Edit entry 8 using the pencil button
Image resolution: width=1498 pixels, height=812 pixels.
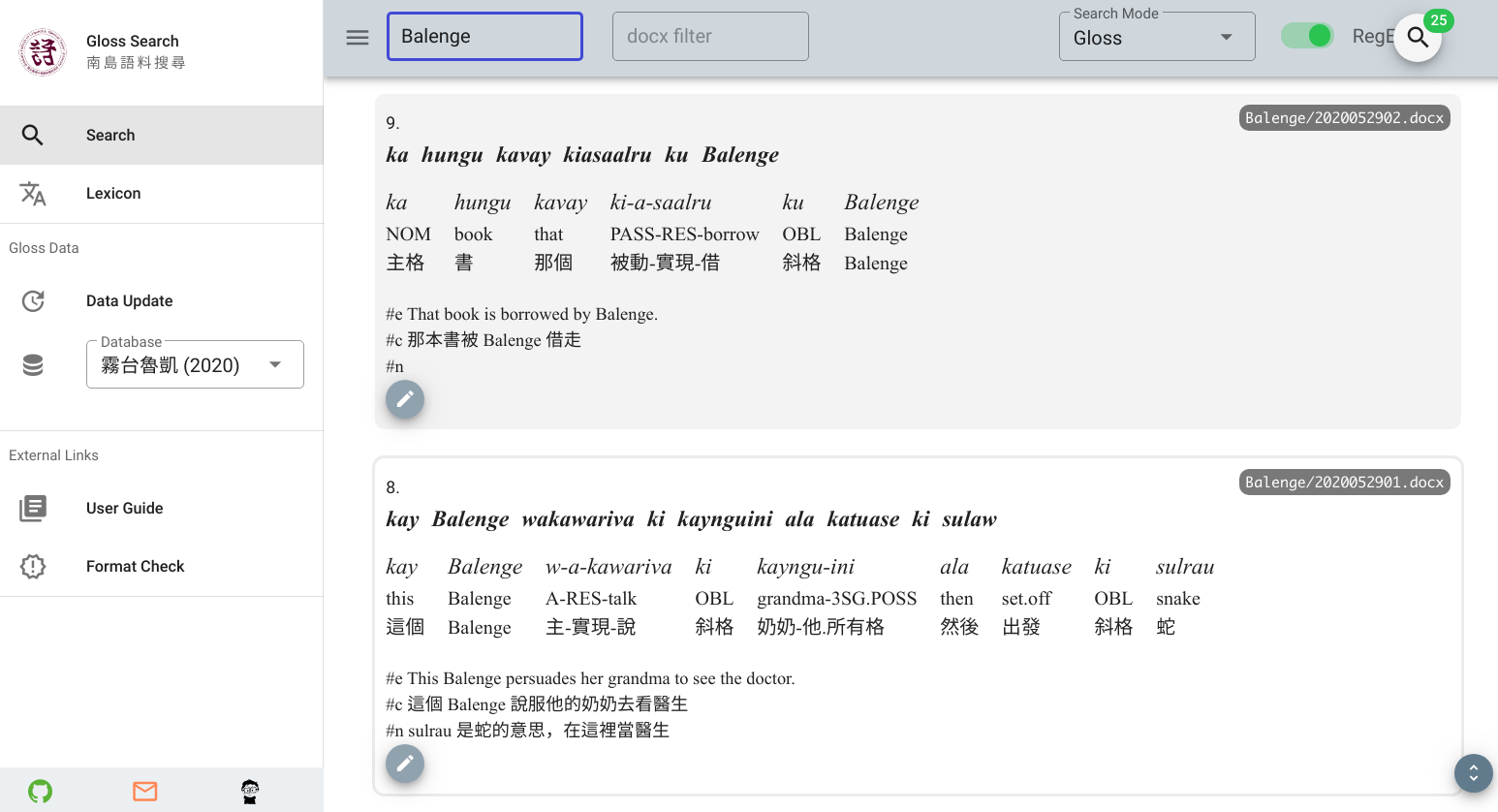click(404, 764)
